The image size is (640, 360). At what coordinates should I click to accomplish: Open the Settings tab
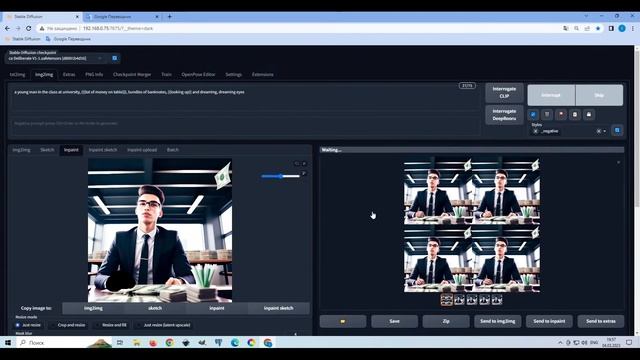pyautogui.click(x=233, y=75)
